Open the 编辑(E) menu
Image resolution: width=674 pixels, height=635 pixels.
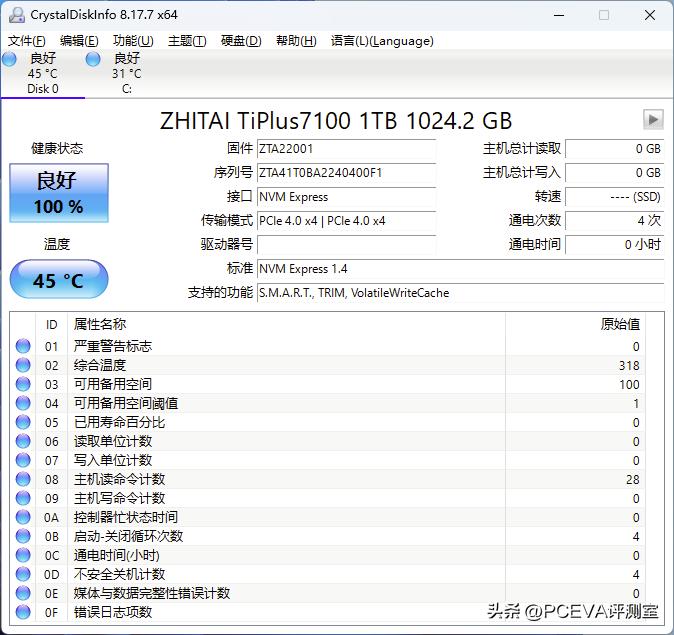(x=79, y=41)
